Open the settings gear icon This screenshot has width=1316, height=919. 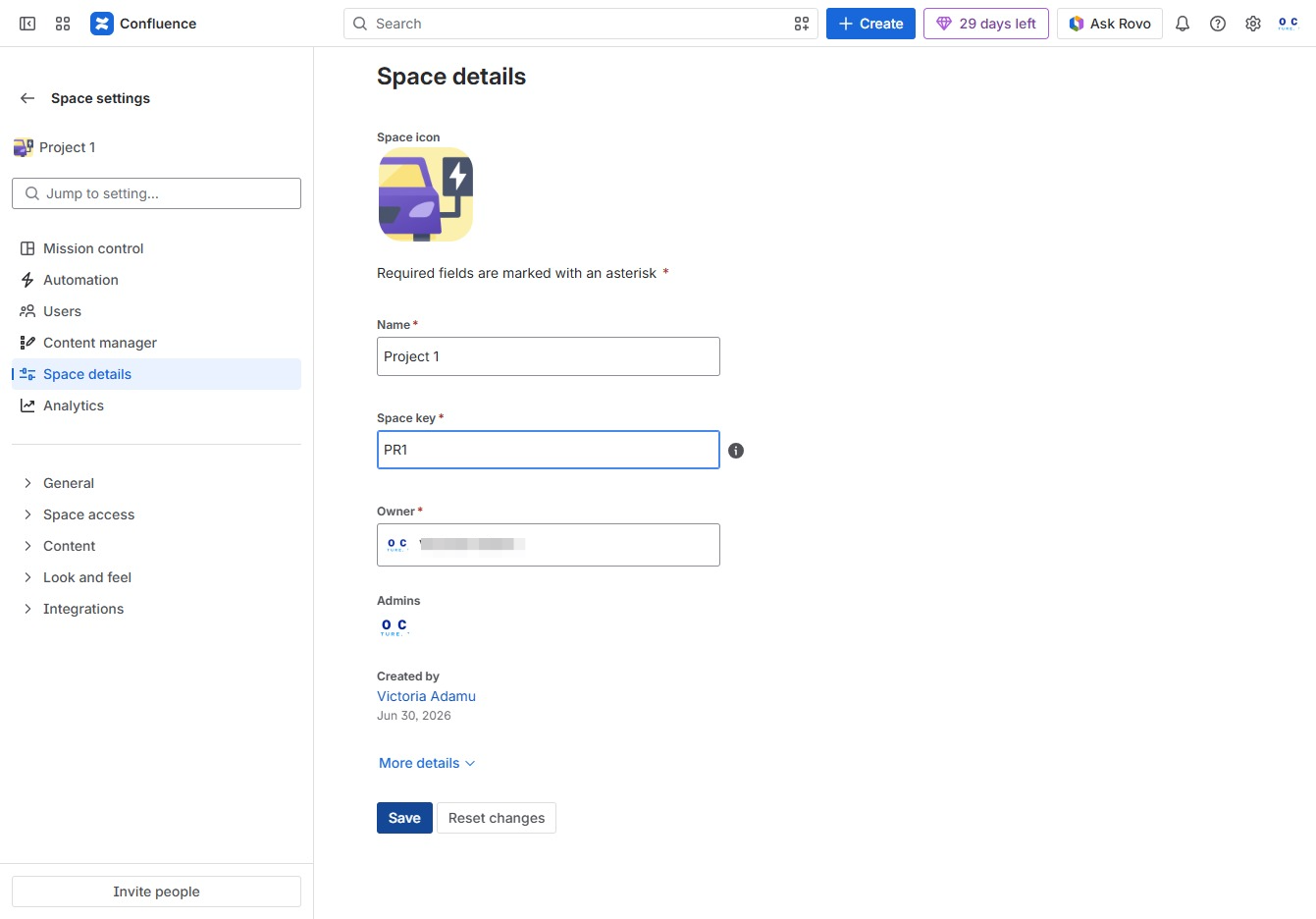coord(1253,24)
